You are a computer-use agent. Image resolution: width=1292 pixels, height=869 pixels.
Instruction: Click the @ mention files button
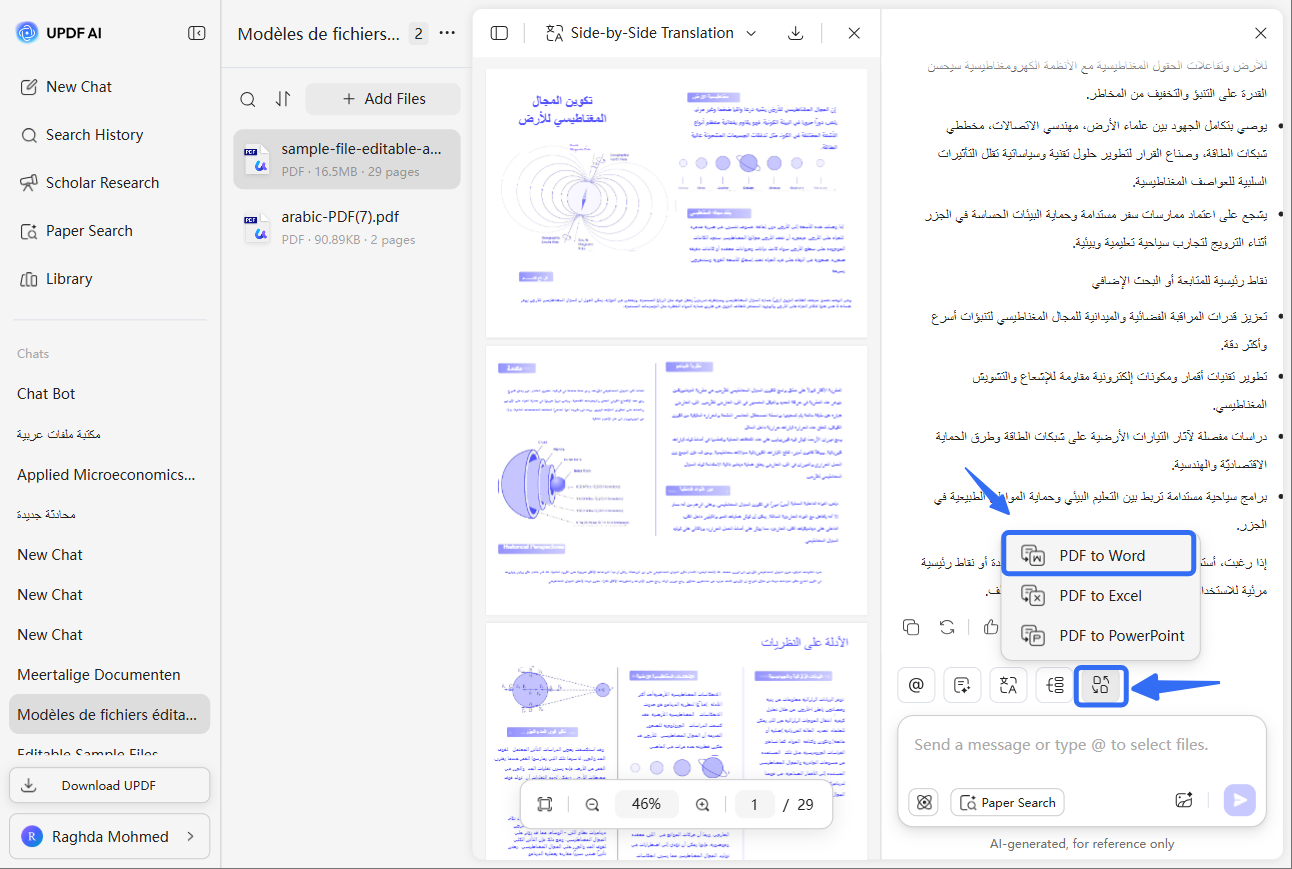coord(916,685)
